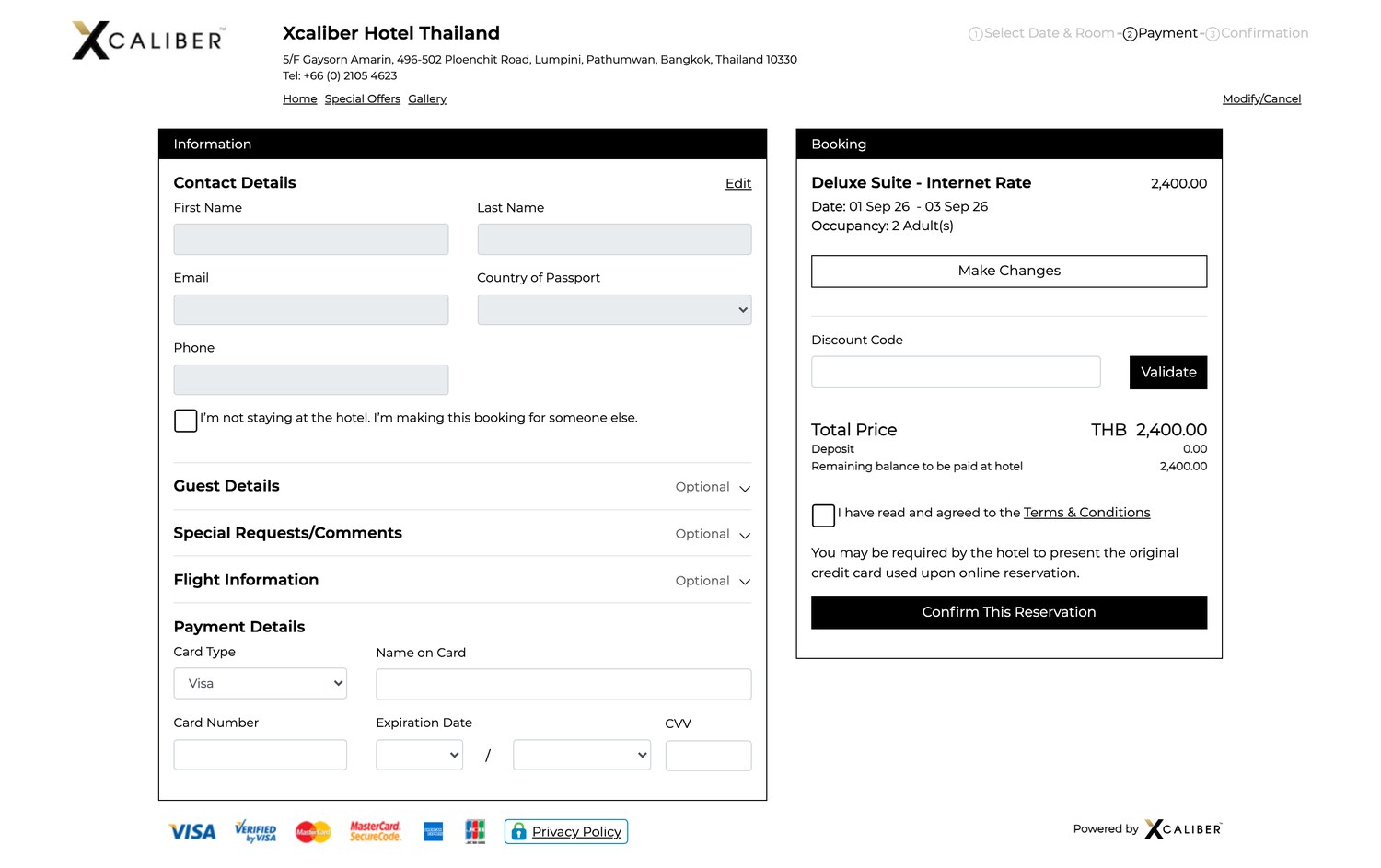Image resolution: width=1381 pixels, height=868 pixels.
Task: Agree to the Terms & Conditions checkbox
Action: (x=823, y=515)
